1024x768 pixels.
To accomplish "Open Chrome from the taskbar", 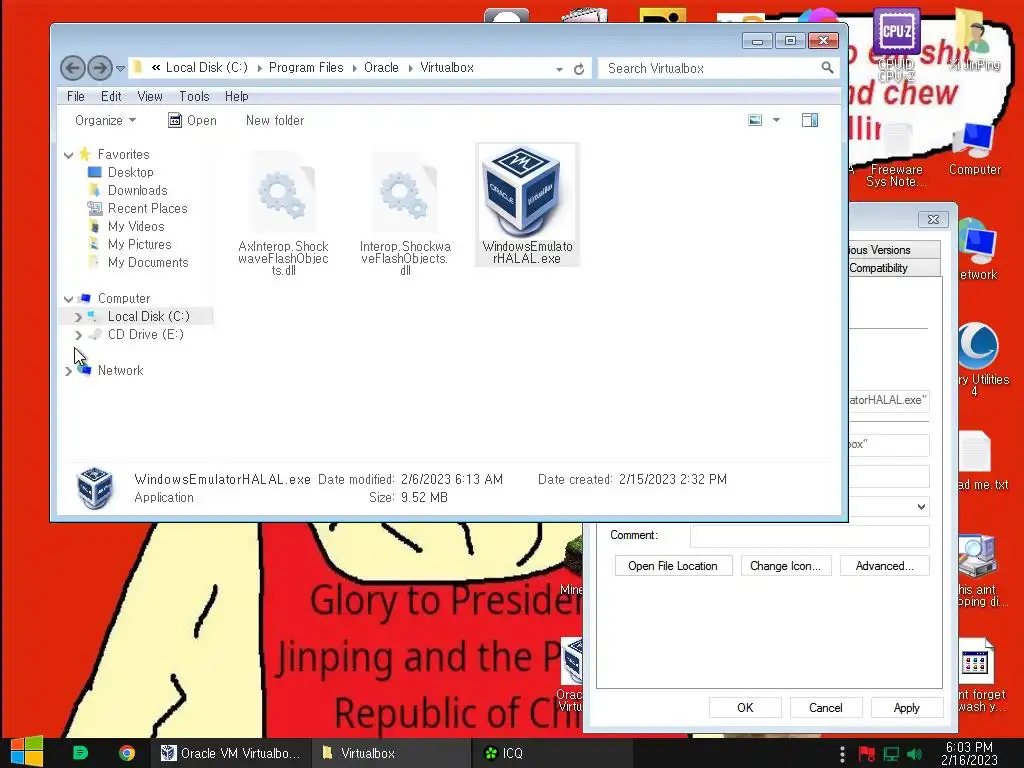I will pyautogui.click(x=127, y=753).
